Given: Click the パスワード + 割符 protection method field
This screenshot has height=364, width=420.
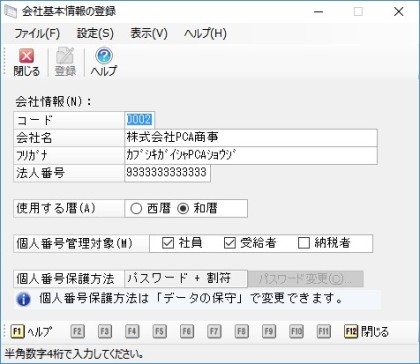Looking at the screenshot, I should [x=186, y=279].
